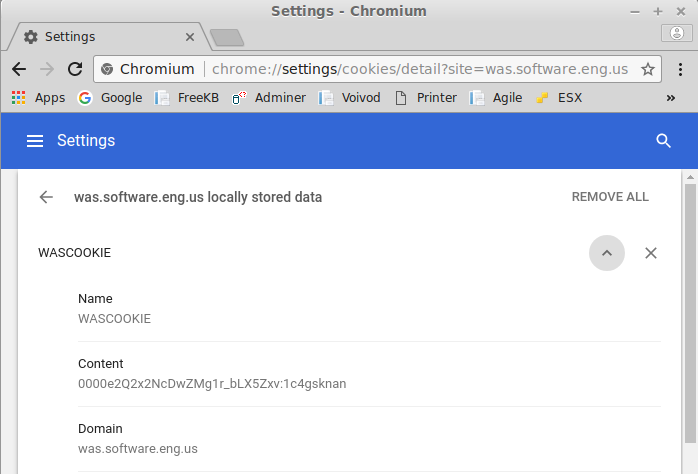Open the Apps bookmark shortcut
Viewport: 698px width, 474px height.
click(38, 97)
